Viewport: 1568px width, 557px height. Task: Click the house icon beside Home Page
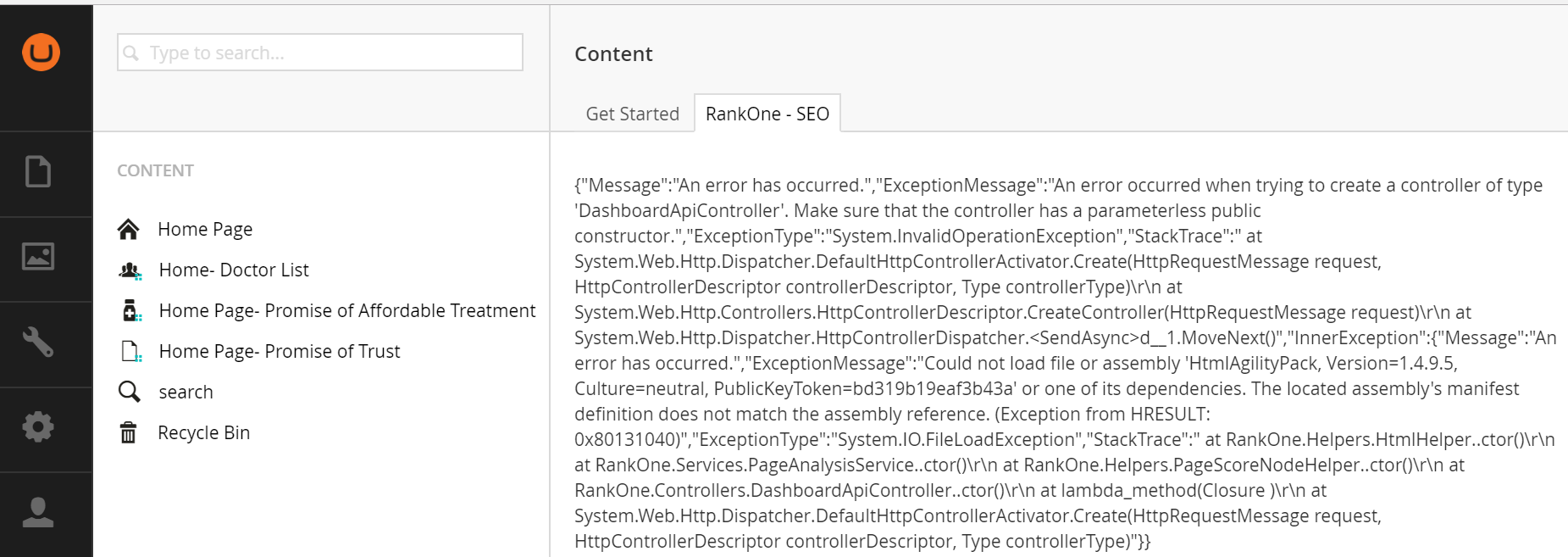tap(129, 229)
